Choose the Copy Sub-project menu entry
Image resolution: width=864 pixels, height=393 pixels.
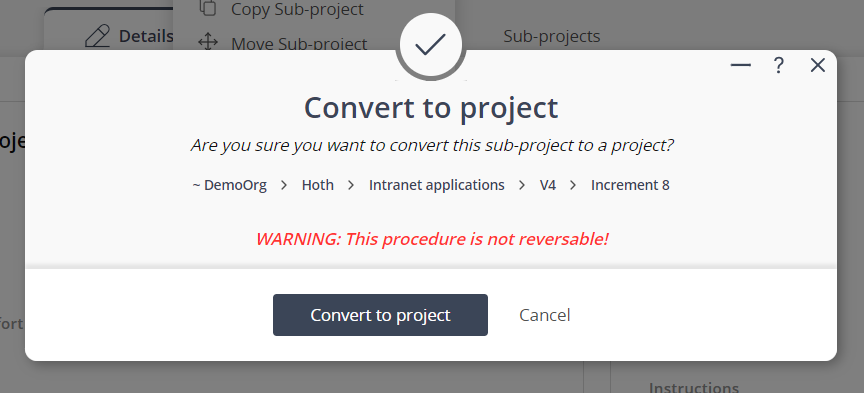point(298,9)
